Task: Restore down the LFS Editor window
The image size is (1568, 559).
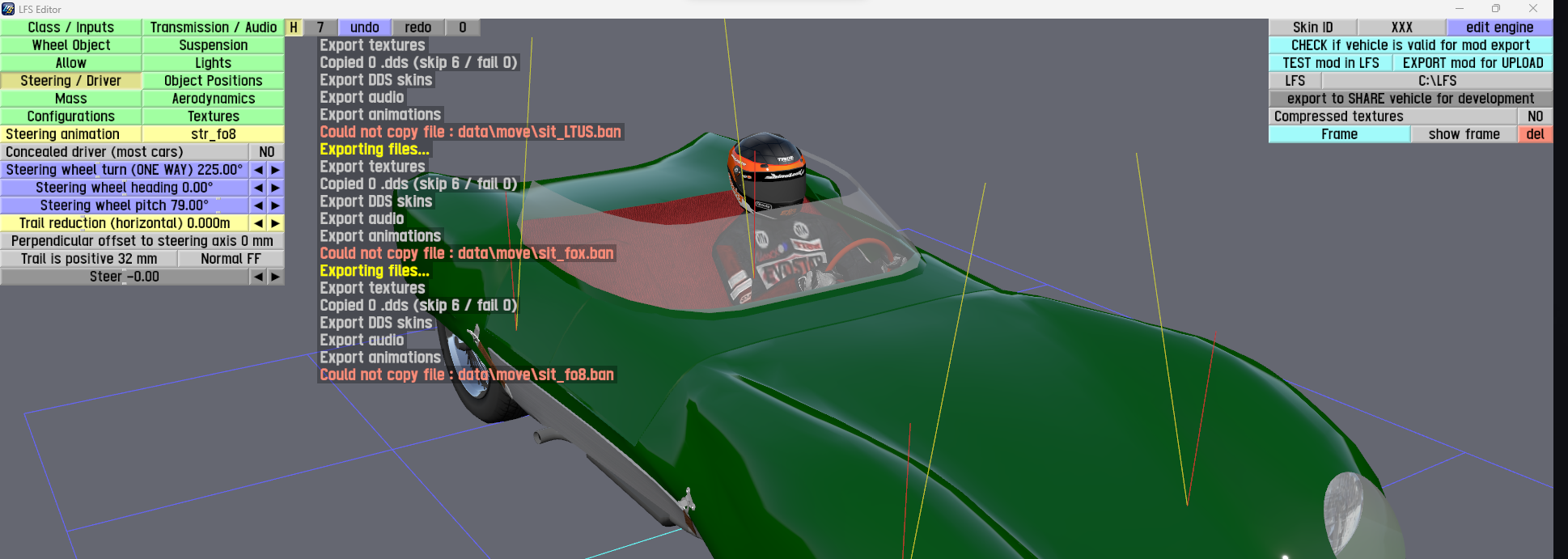Action: pyautogui.click(x=1496, y=9)
